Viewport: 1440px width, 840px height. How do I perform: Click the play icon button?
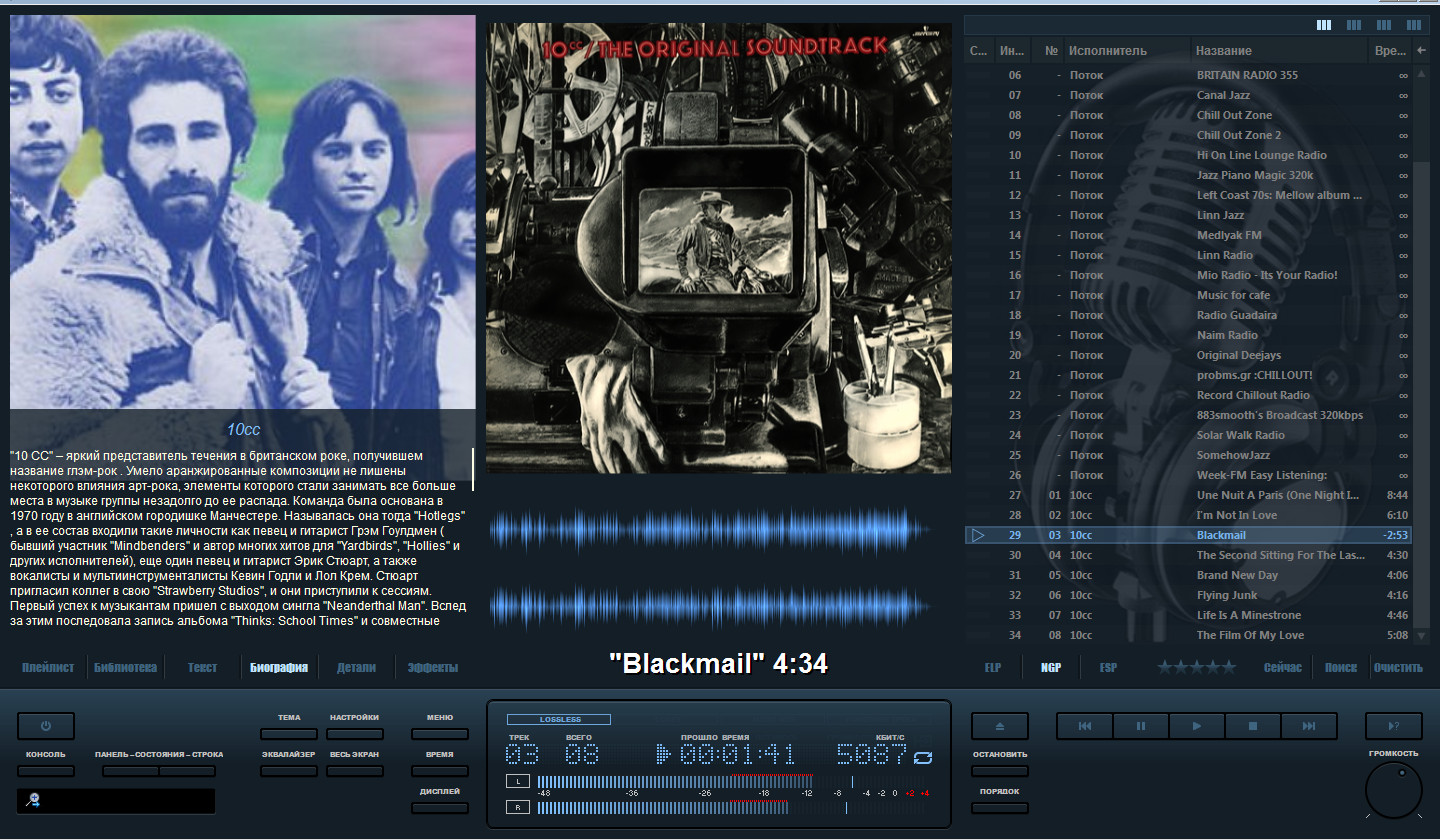pos(1197,726)
